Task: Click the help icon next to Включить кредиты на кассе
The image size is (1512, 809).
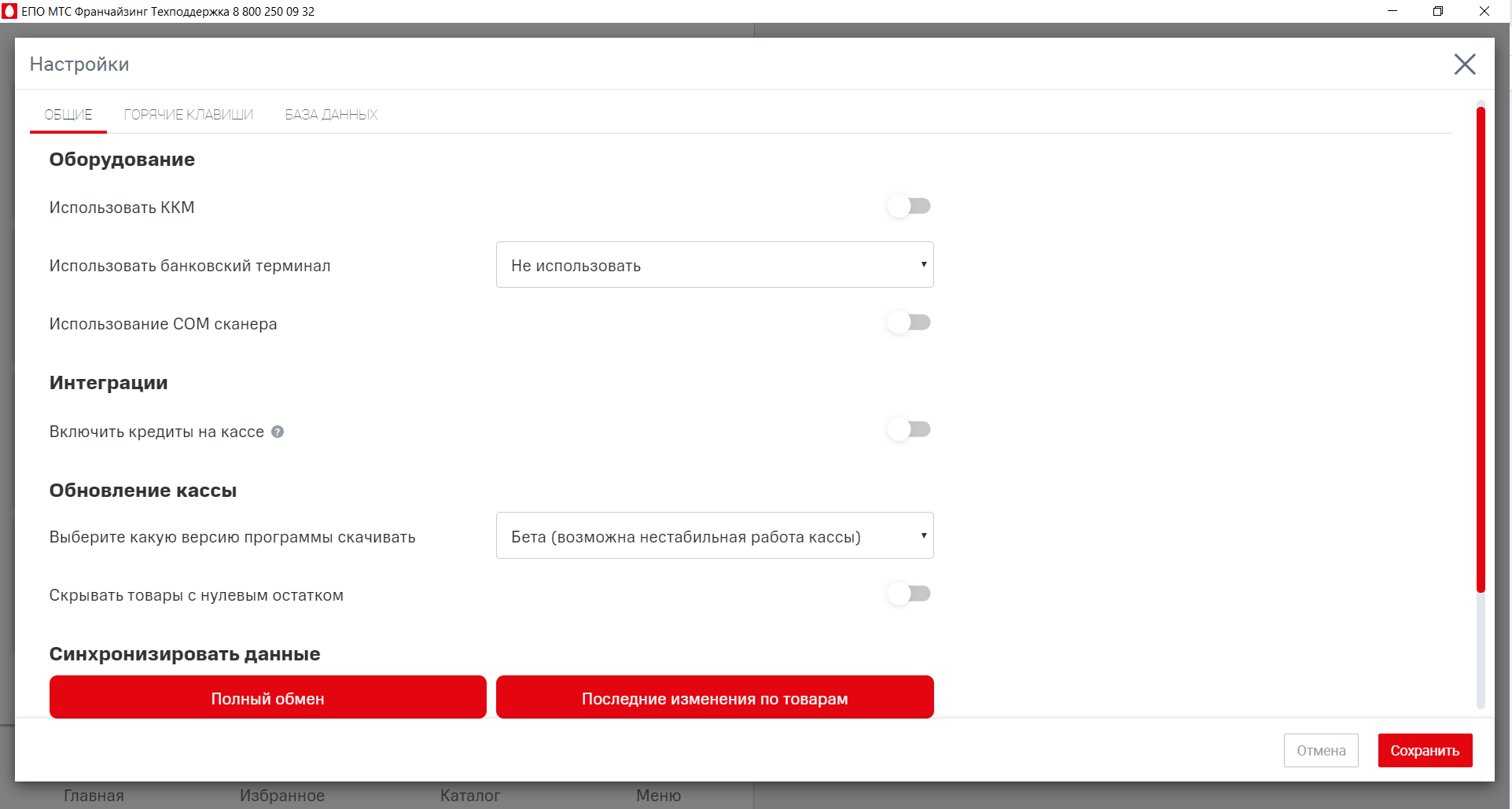Action: pyautogui.click(x=278, y=432)
